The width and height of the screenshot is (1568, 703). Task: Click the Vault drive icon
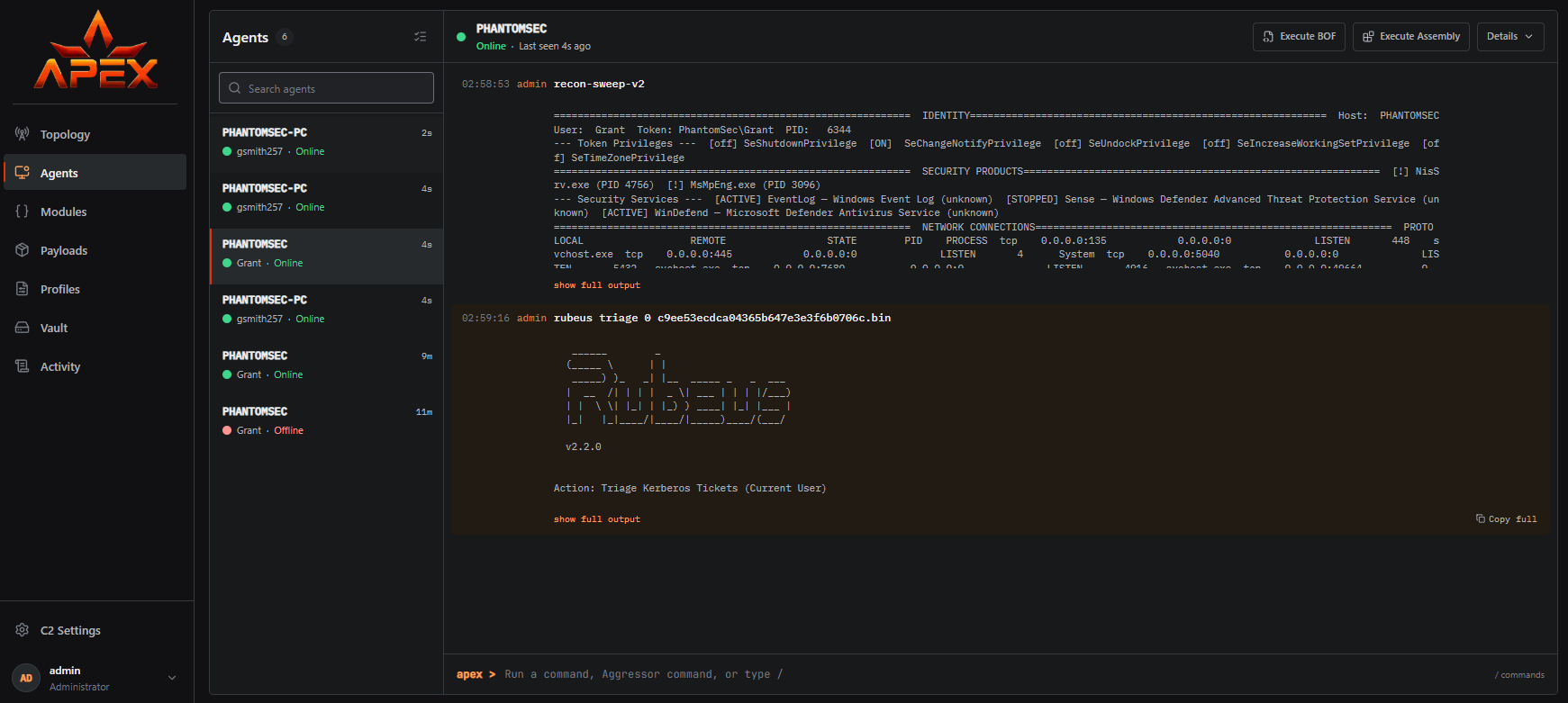pos(23,328)
